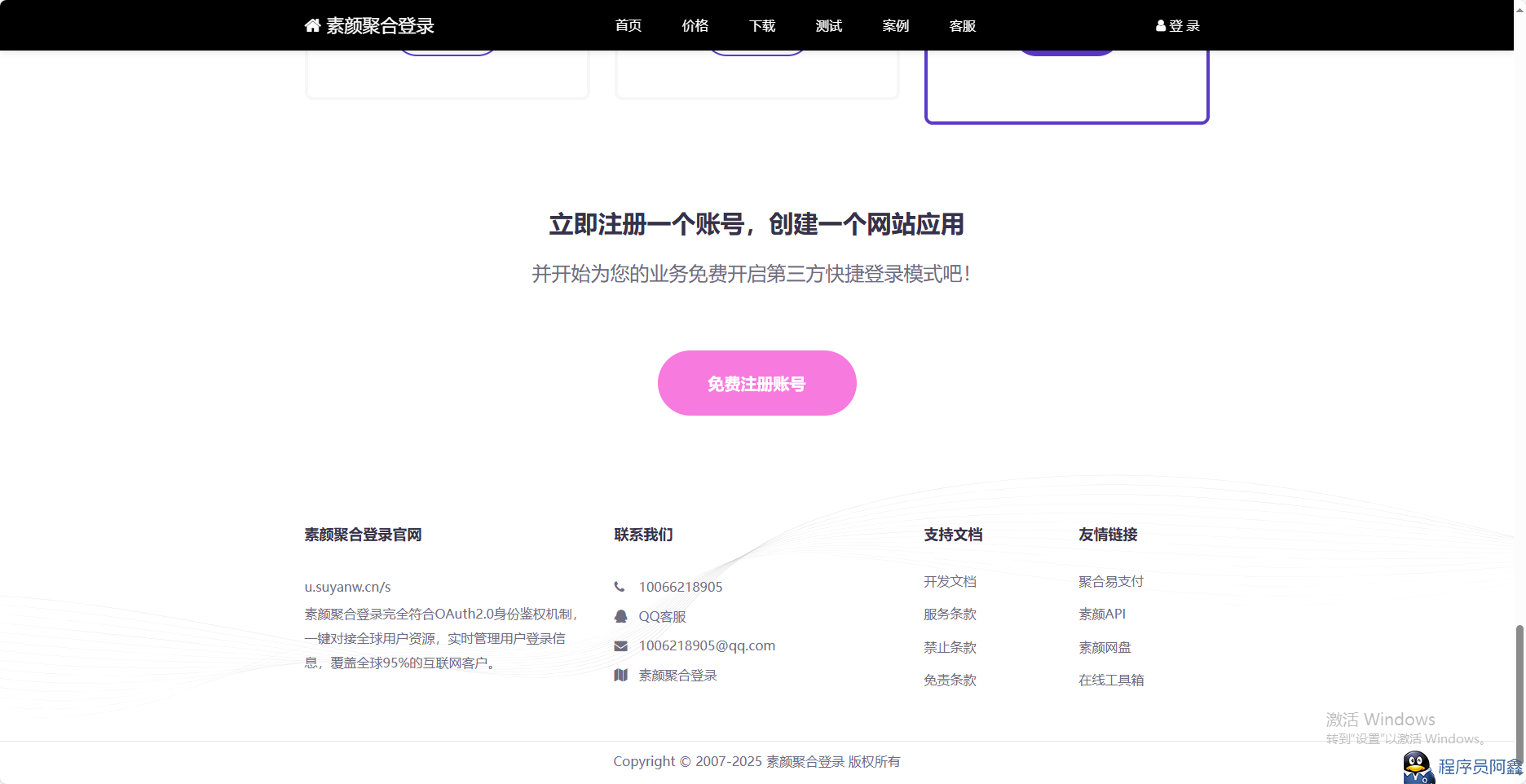Open the 案例 nav item

[x=896, y=26]
